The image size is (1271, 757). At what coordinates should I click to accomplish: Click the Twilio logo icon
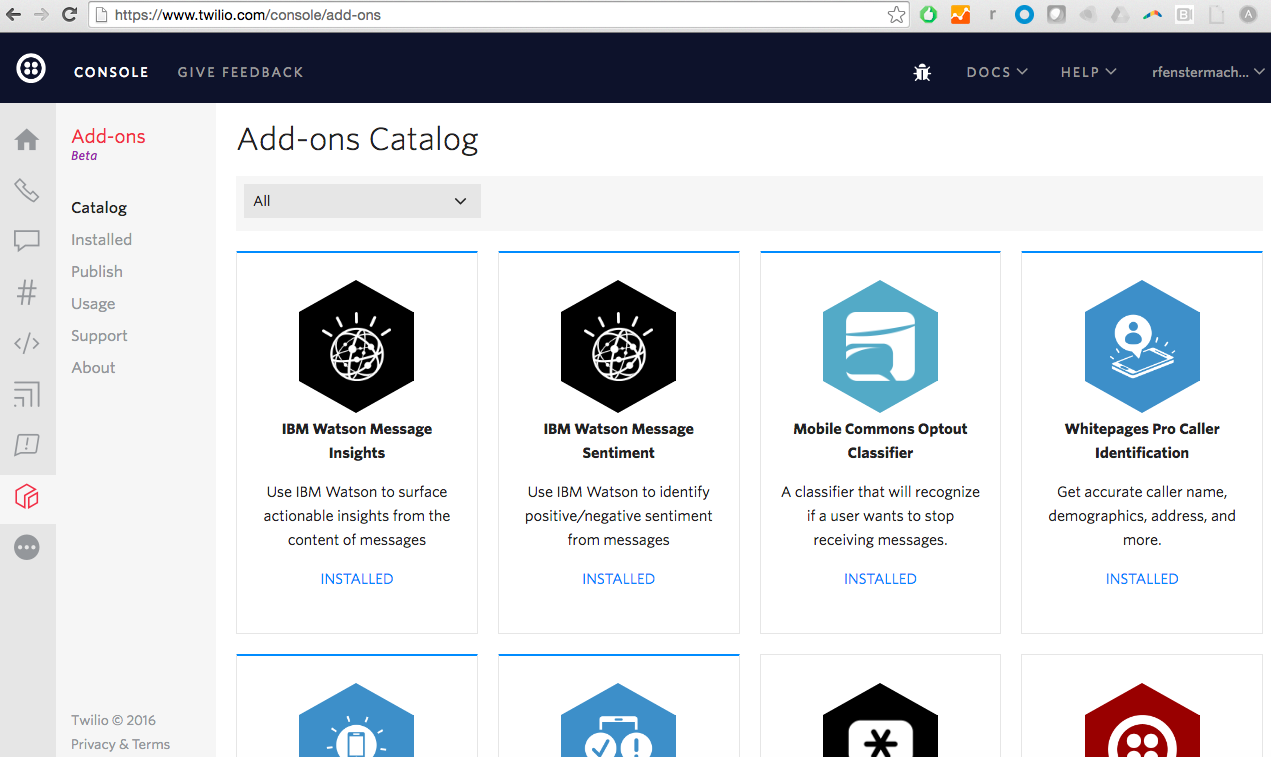click(x=31, y=69)
